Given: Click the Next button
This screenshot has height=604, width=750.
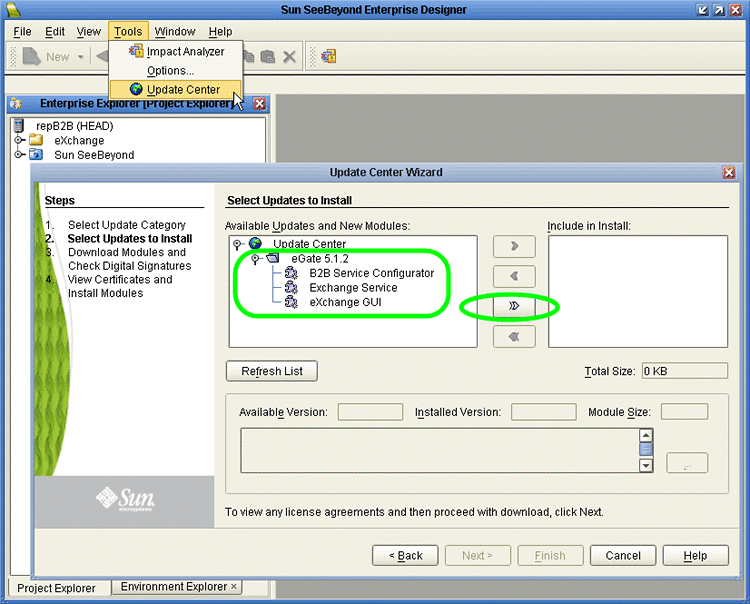Looking at the screenshot, I should coord(477,556).
